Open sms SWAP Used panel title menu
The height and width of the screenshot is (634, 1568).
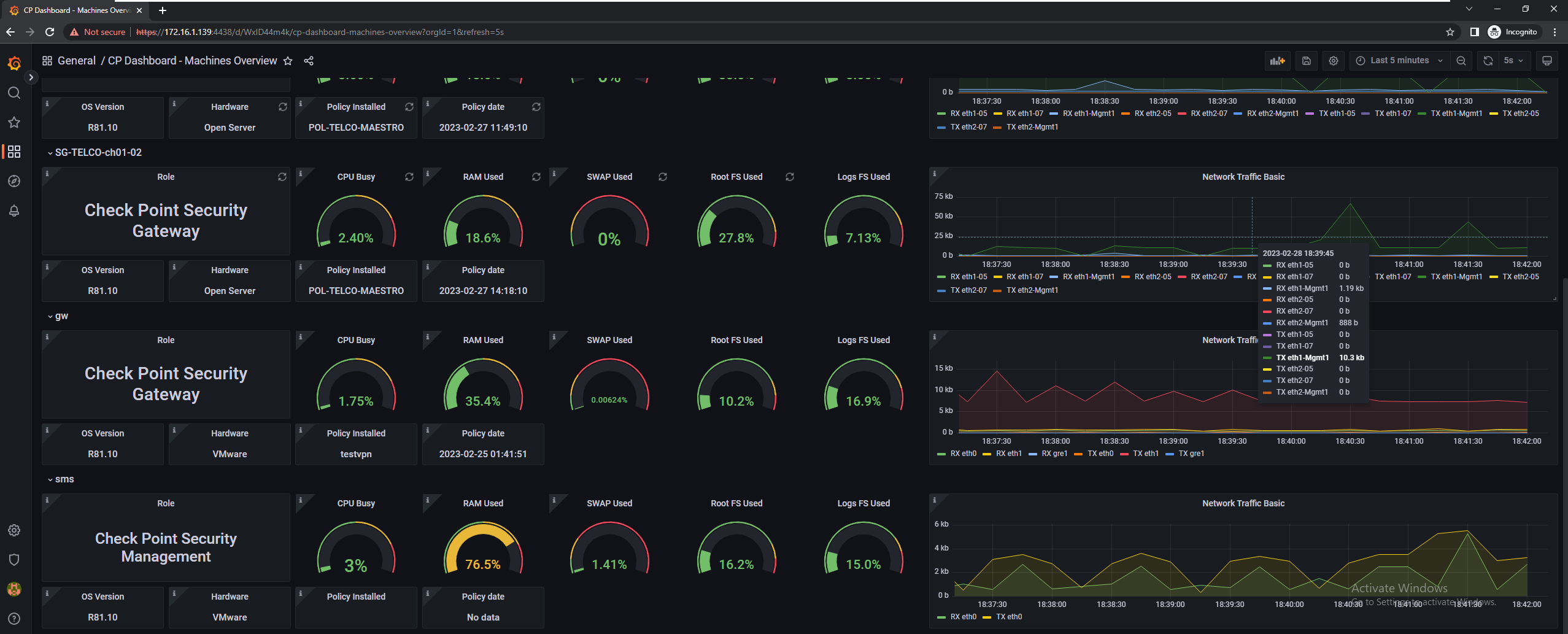click(x=609, y=503)
